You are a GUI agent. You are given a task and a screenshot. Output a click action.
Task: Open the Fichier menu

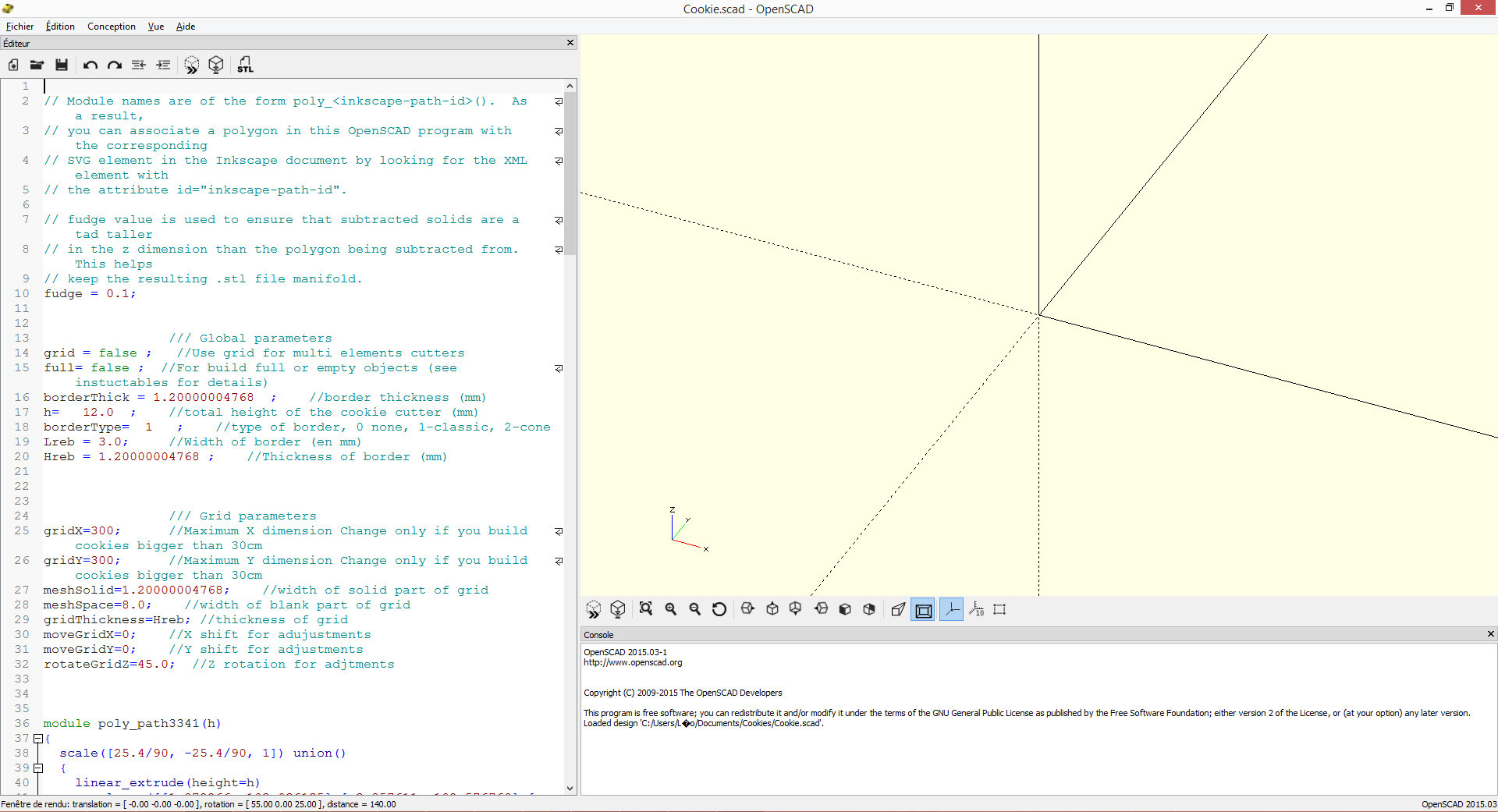pyautogui.click(x=20, y=27)
